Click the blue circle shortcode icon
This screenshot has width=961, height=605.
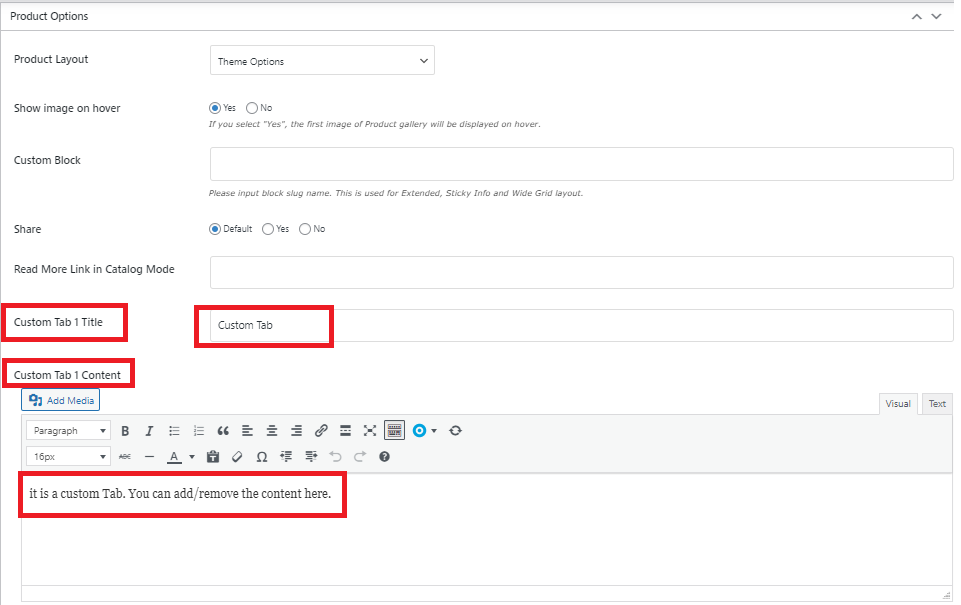[419, 431]
